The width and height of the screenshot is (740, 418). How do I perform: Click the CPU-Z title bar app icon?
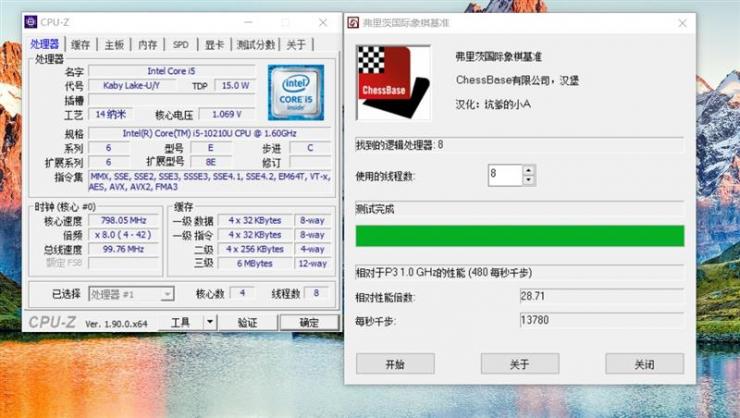click(31, 22)
